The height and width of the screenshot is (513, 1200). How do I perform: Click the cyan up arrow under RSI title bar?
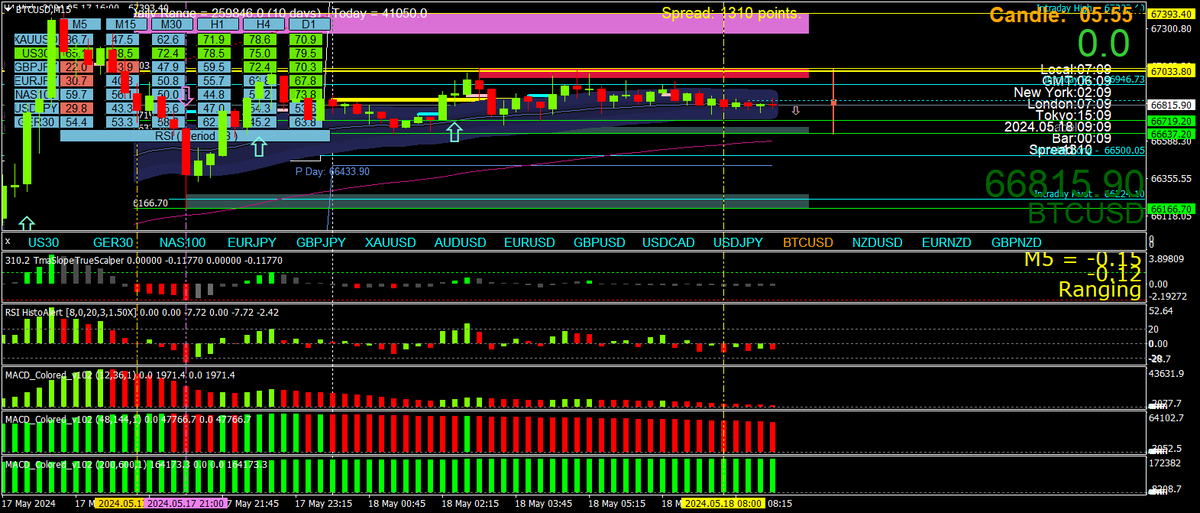(258, 148)
